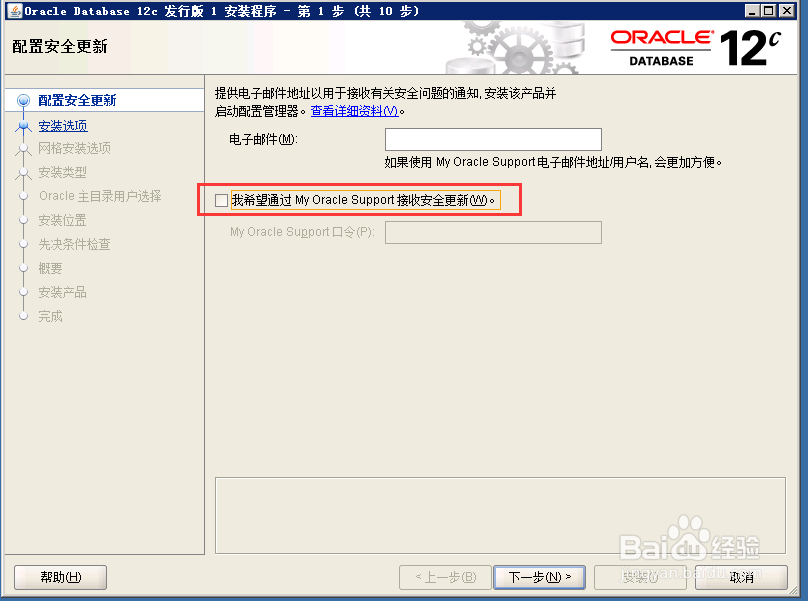The image size is (808, 601).
Task: Select 安装选项 in the step tree
Action: click(x=65, y=124)
